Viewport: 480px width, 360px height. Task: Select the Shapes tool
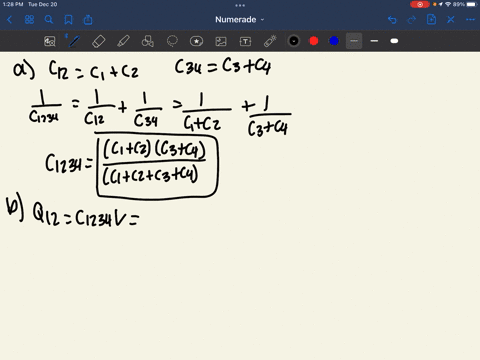coord(147,41)
